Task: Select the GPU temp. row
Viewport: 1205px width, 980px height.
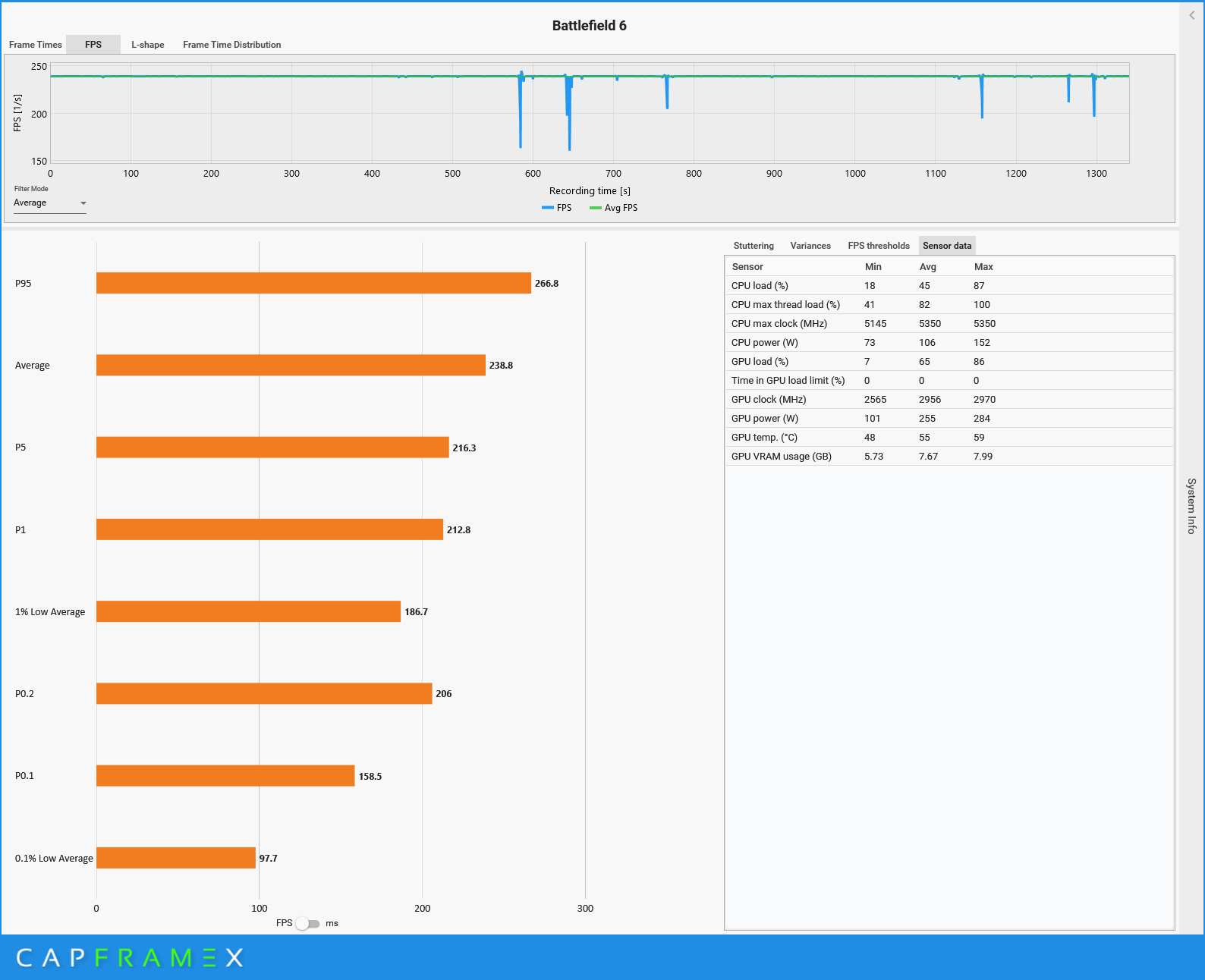Action: pos(949,438)
